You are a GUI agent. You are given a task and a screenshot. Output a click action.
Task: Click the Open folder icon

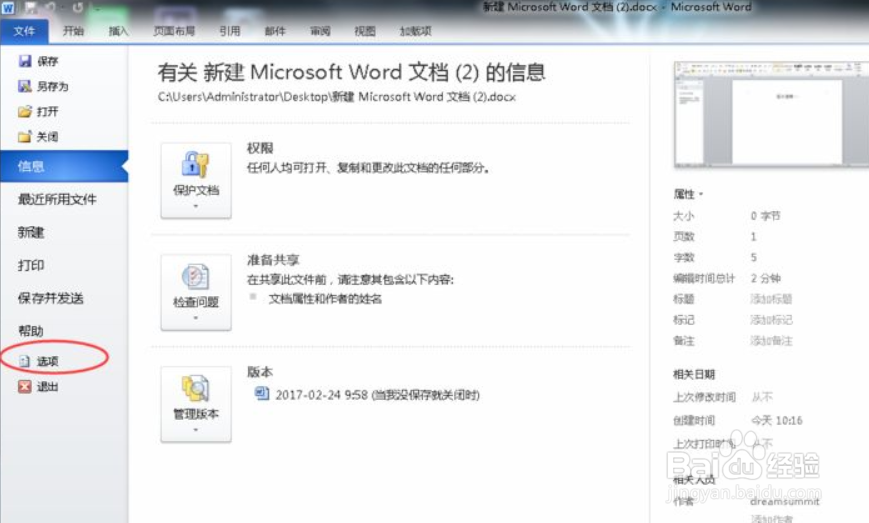pyautogui.click(x=25, y=111)
